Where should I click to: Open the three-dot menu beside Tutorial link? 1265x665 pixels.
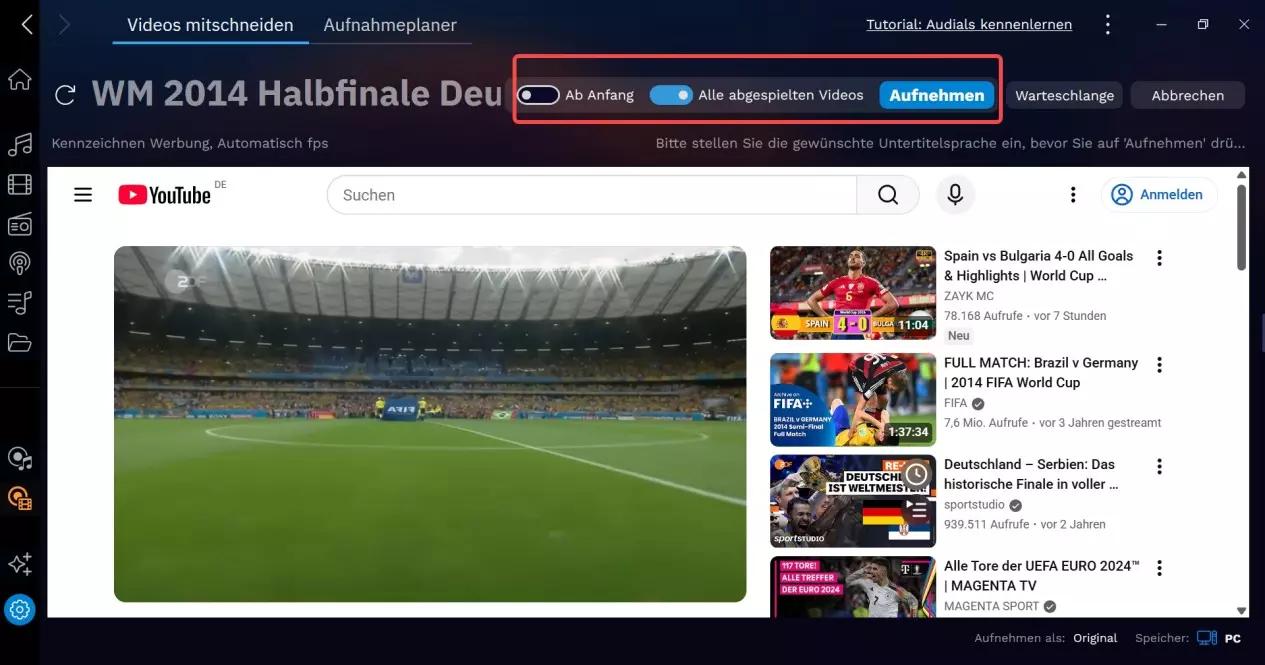pos(1107,24)
